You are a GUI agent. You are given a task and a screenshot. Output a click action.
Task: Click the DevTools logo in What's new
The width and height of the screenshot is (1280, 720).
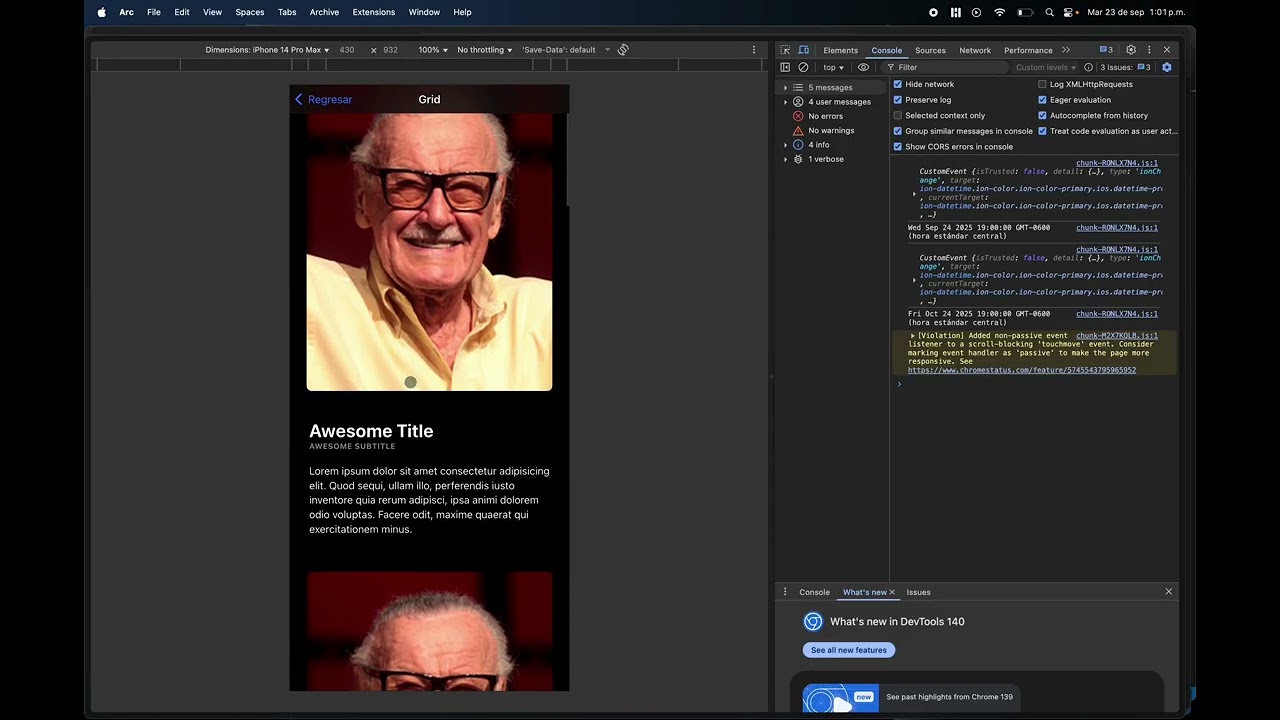click(813, 622)
